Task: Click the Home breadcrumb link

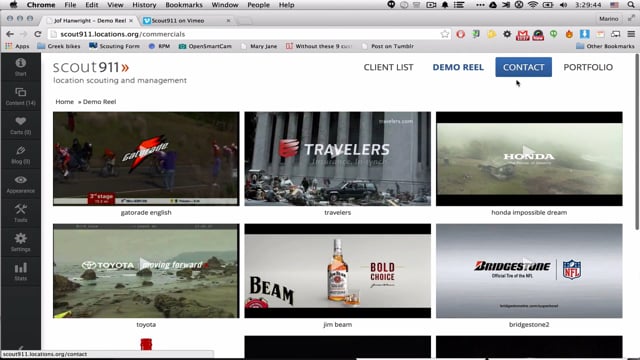Action: tap(64, 102)
